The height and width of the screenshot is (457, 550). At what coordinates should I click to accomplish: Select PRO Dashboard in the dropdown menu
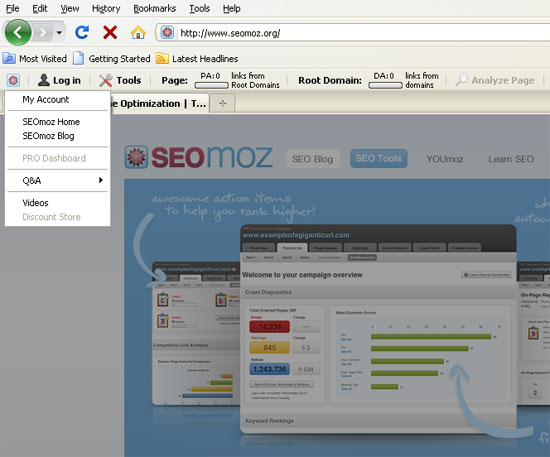(x=58, y=158)
